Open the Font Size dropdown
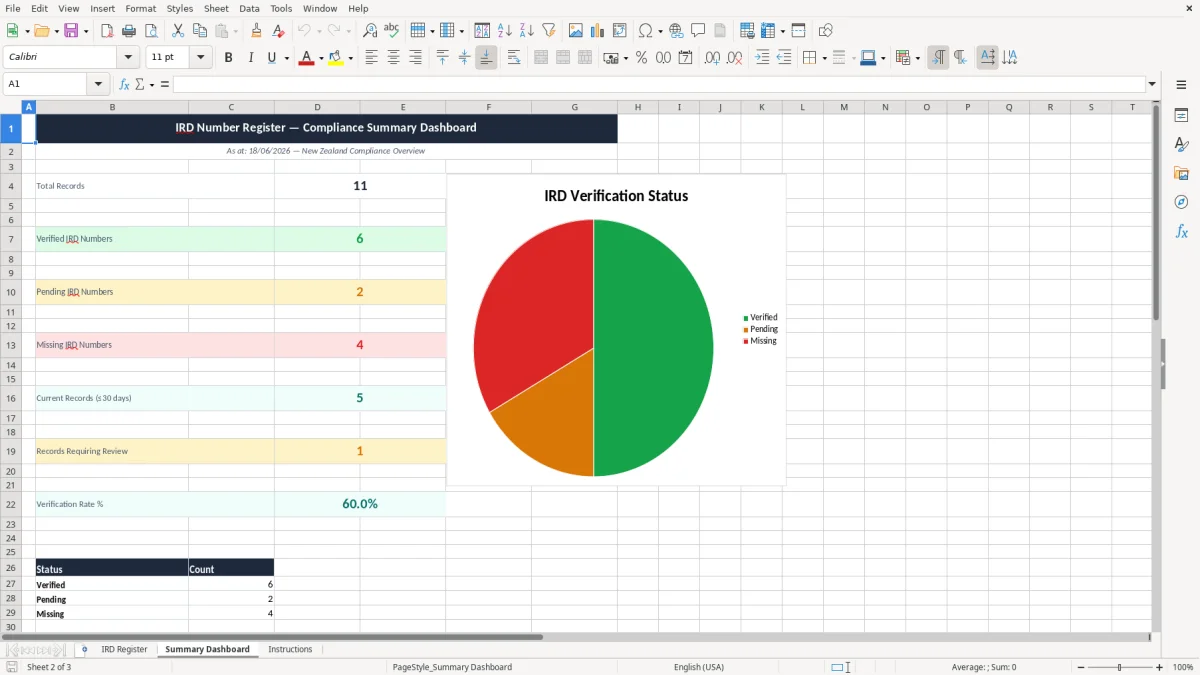 point(201,58)
